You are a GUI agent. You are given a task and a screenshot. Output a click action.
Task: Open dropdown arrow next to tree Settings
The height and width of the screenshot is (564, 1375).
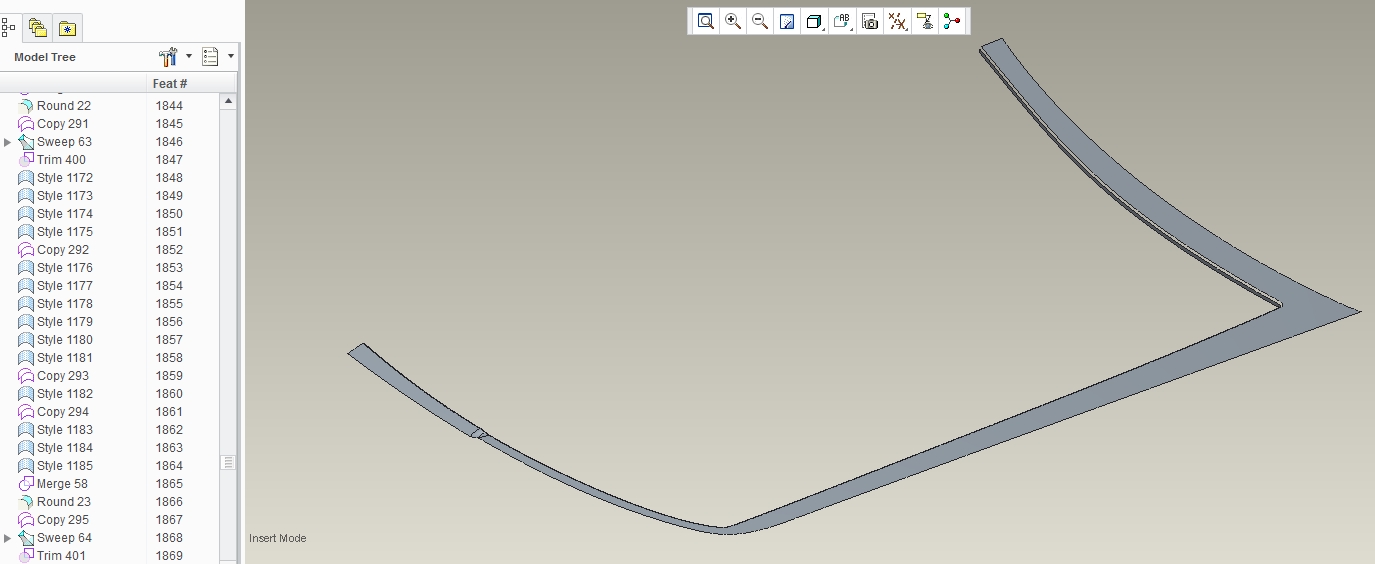tap(189, 57)
